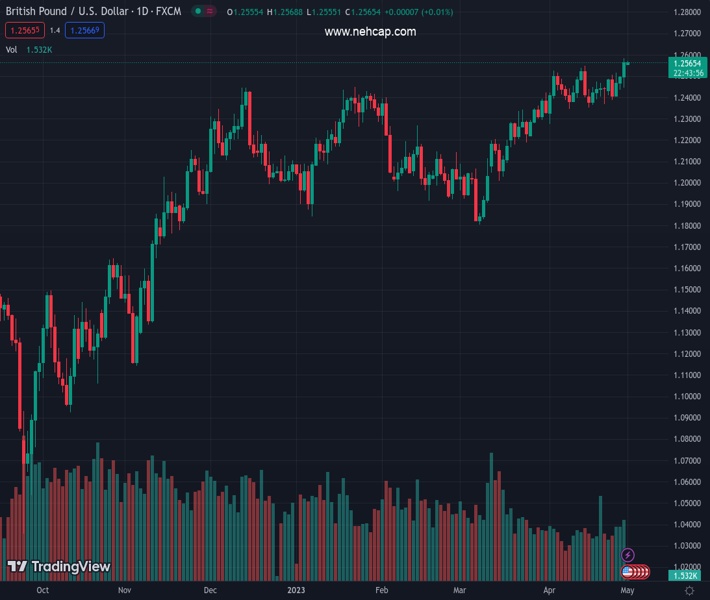This screenshot has width=710, height=600.
Task: Select the Vol indicator legend label
Action: click(11, 49)
